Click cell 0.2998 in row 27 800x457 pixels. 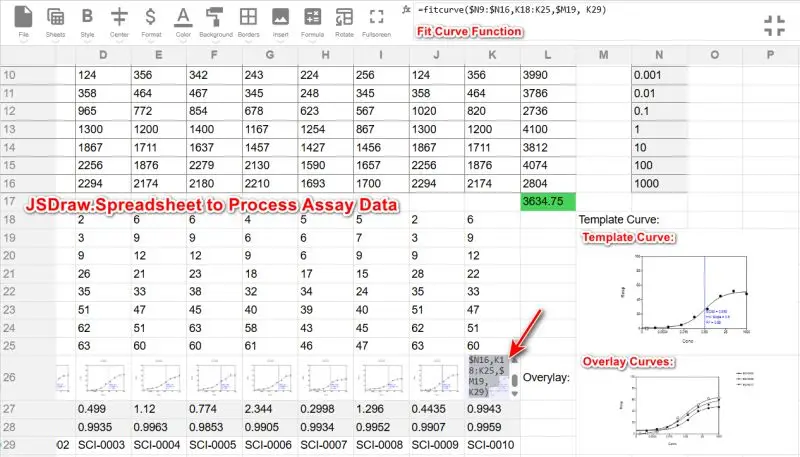(326, 409)
